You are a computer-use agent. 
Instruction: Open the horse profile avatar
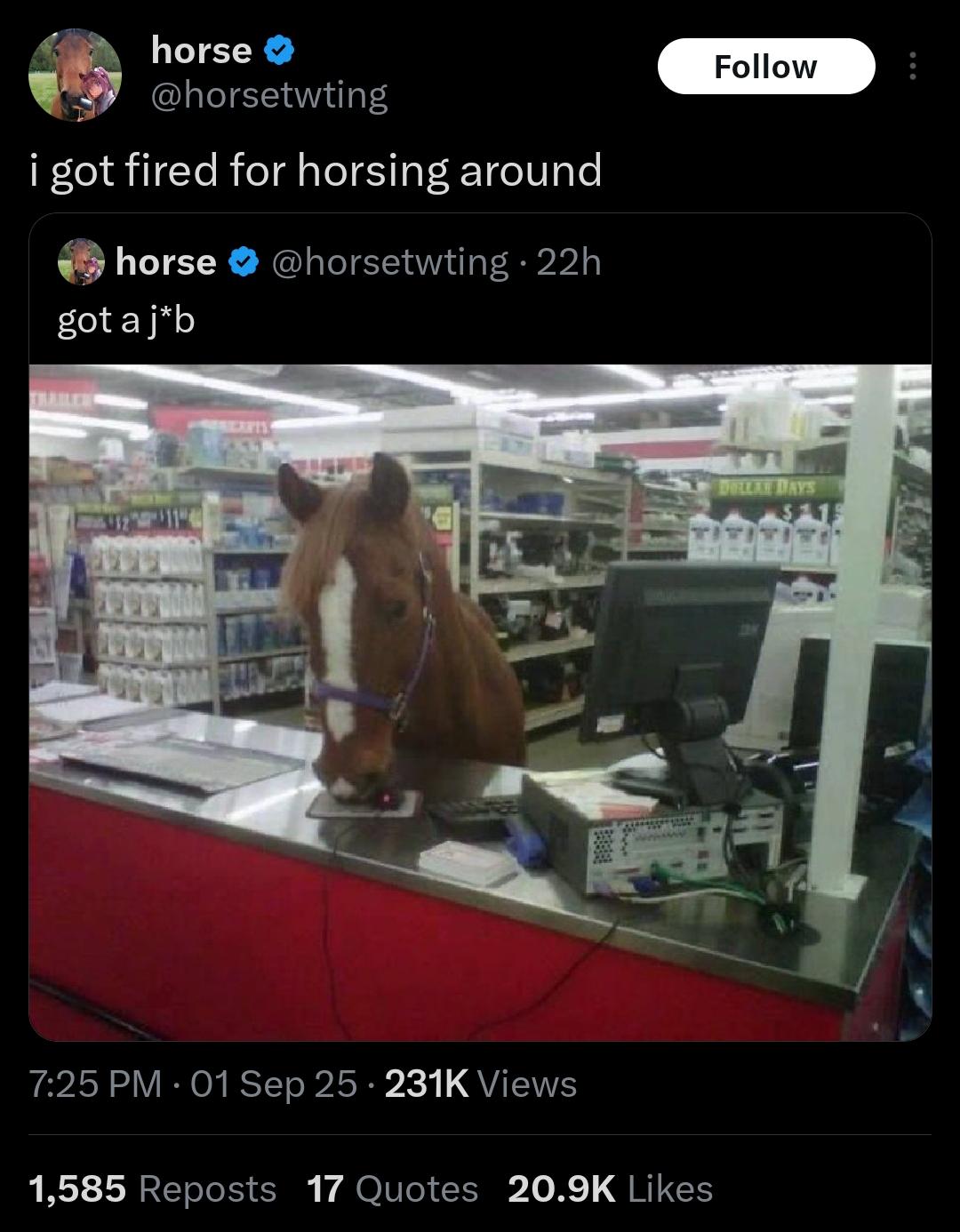click(x=75, y=74)
